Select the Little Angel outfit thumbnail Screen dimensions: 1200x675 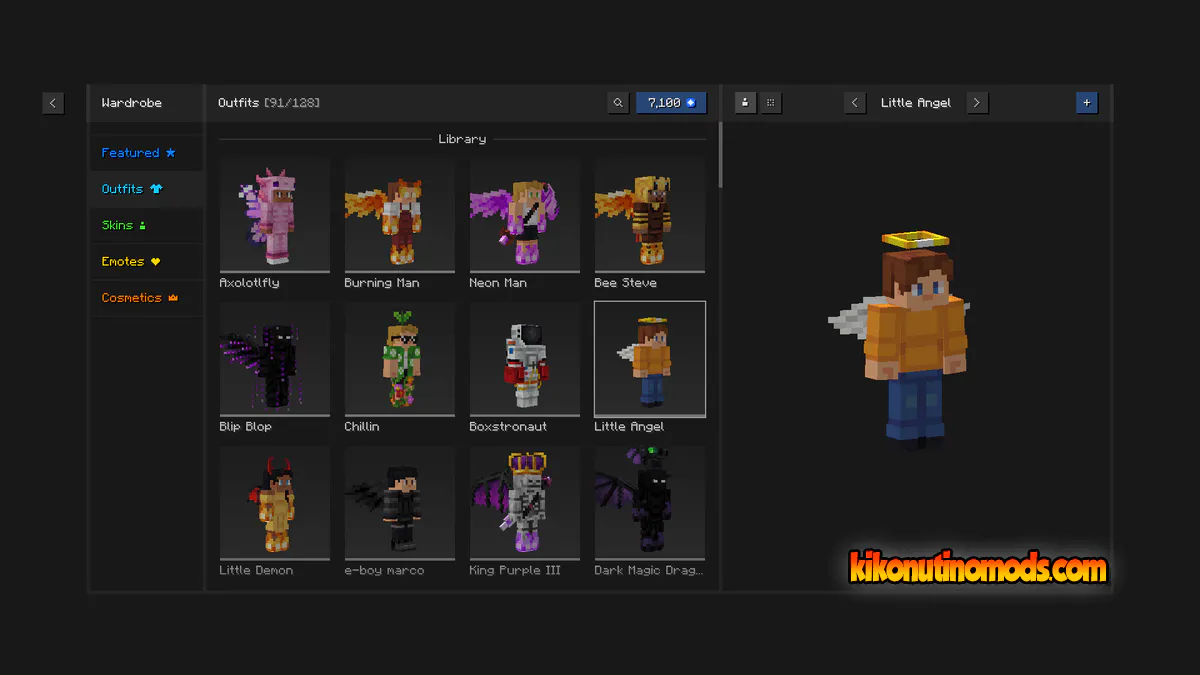(x=650, y=359)
